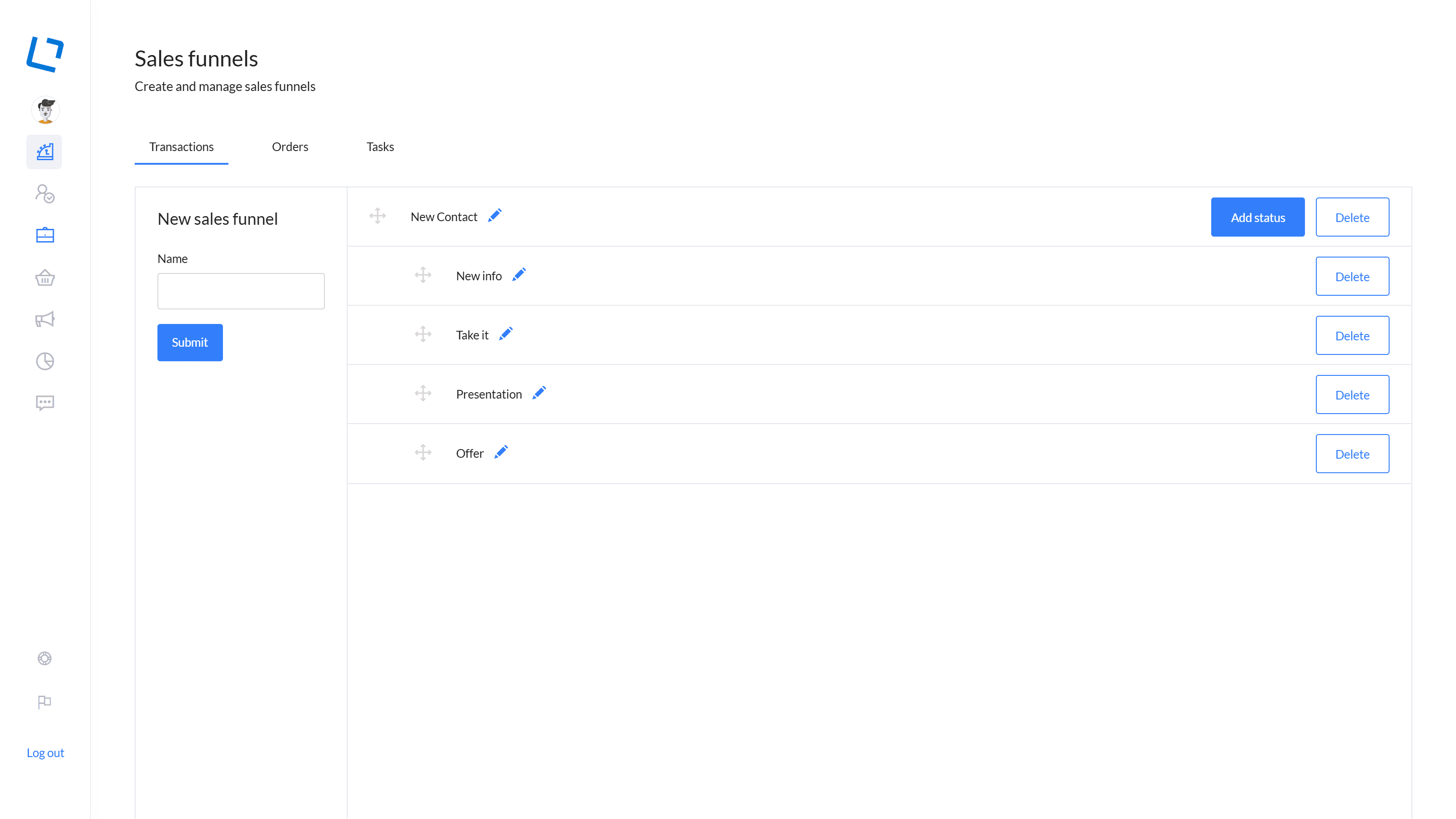Click the flag icon in sidebar
Viewport: 1456px width, 819px height.
pyautogui.click(x=45, y=702)
